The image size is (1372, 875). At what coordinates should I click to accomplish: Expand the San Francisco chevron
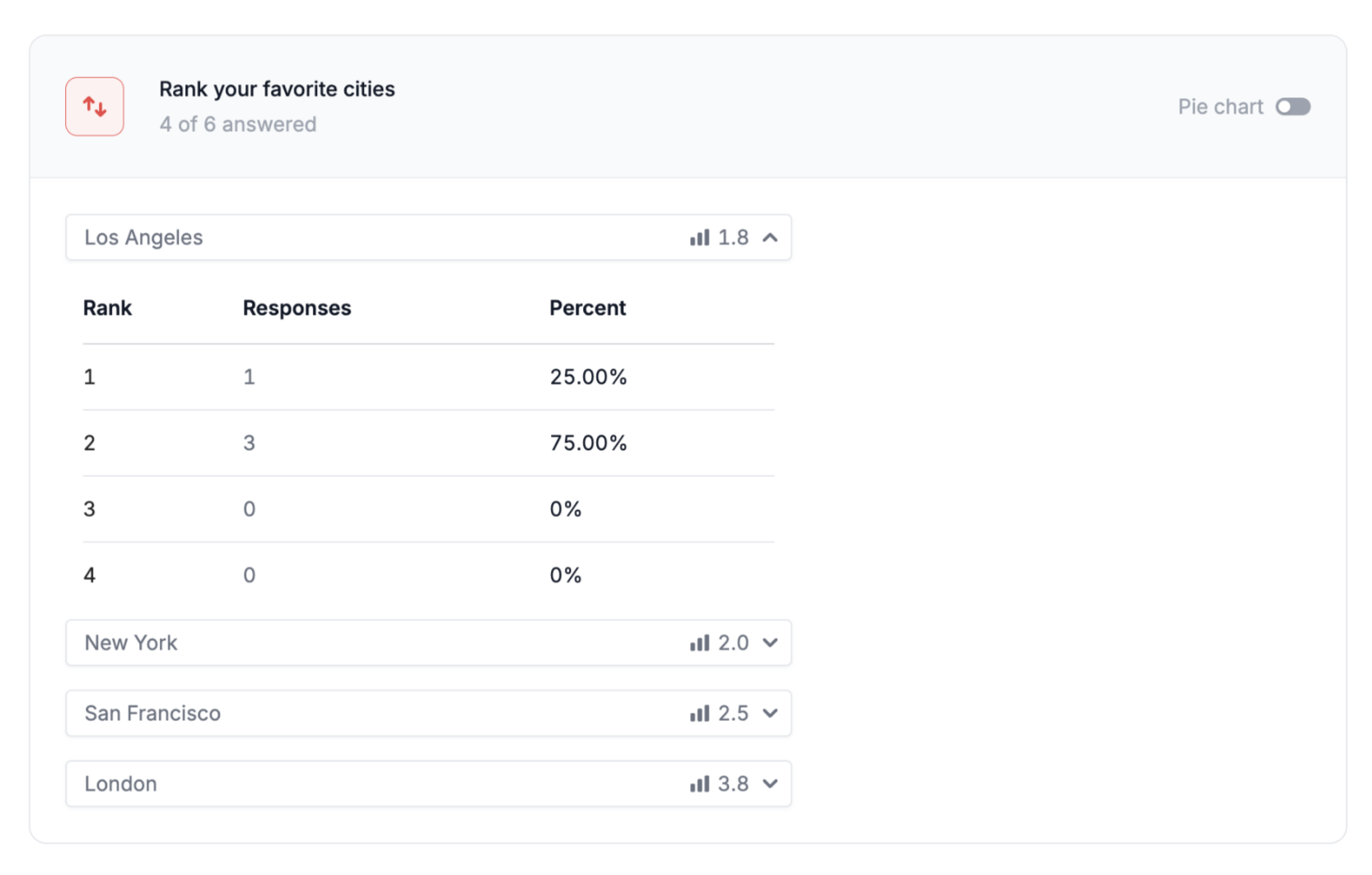(x=770, y=714)
